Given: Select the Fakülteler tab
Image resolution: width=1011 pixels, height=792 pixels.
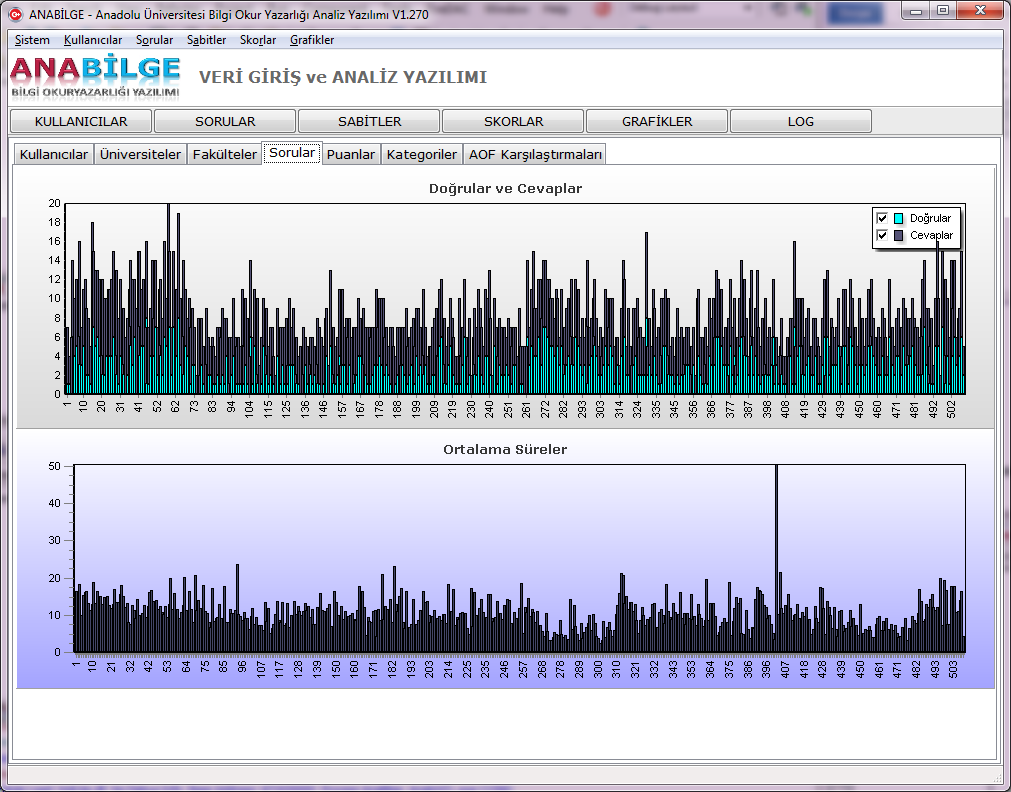Looking at the screenshot, I should pos(224,154).
